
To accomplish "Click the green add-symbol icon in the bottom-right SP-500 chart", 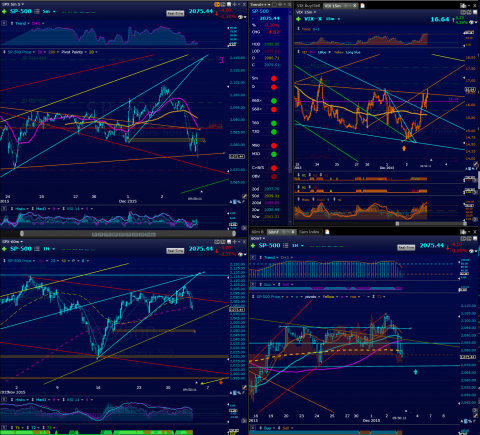I will pyautogui.click(x=253, y=246).
